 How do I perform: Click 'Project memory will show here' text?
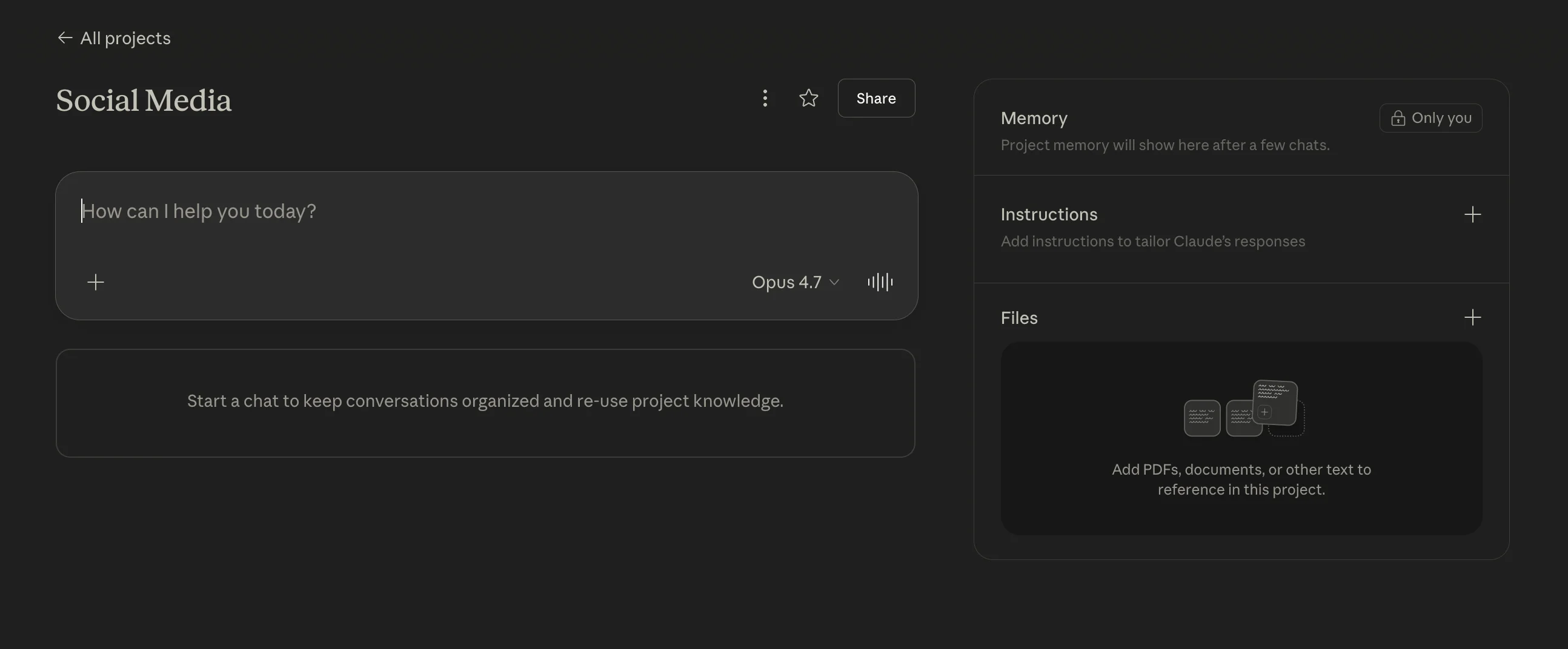[1165, 145]
